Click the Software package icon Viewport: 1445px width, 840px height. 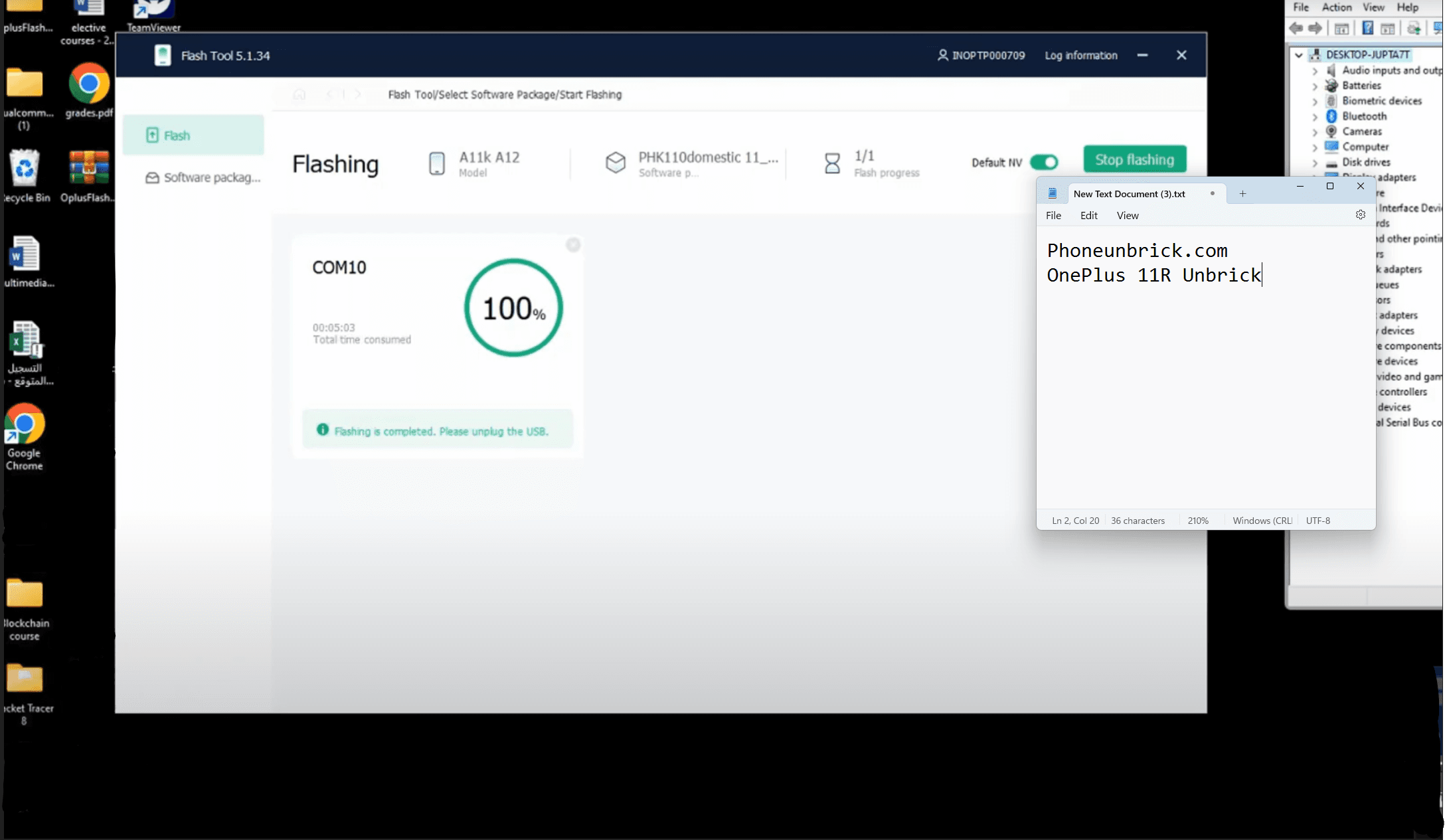click(x=152, y=177)
